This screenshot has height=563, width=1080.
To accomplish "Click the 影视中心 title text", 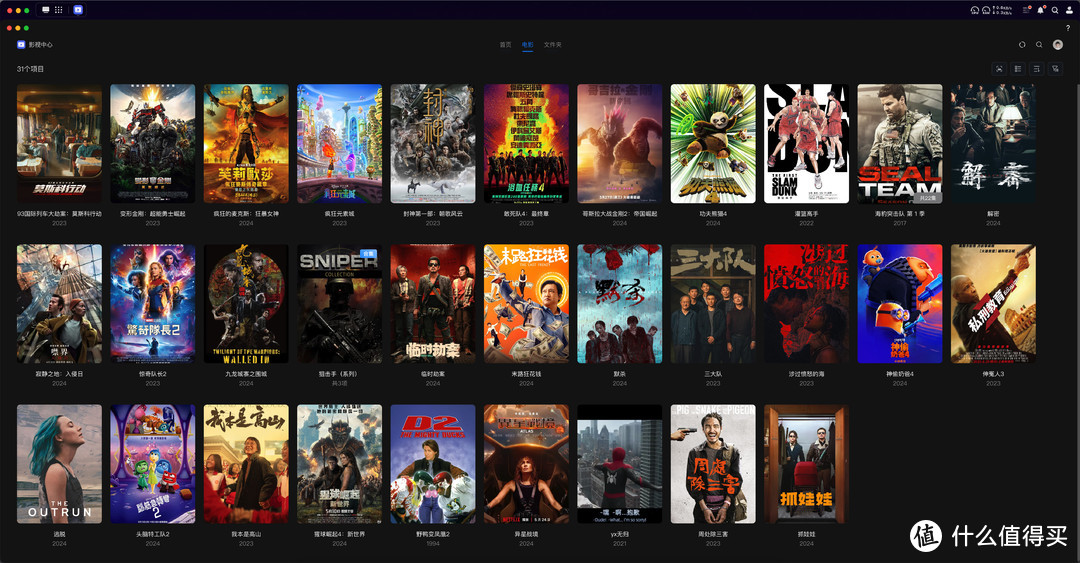I will (41, 45).
